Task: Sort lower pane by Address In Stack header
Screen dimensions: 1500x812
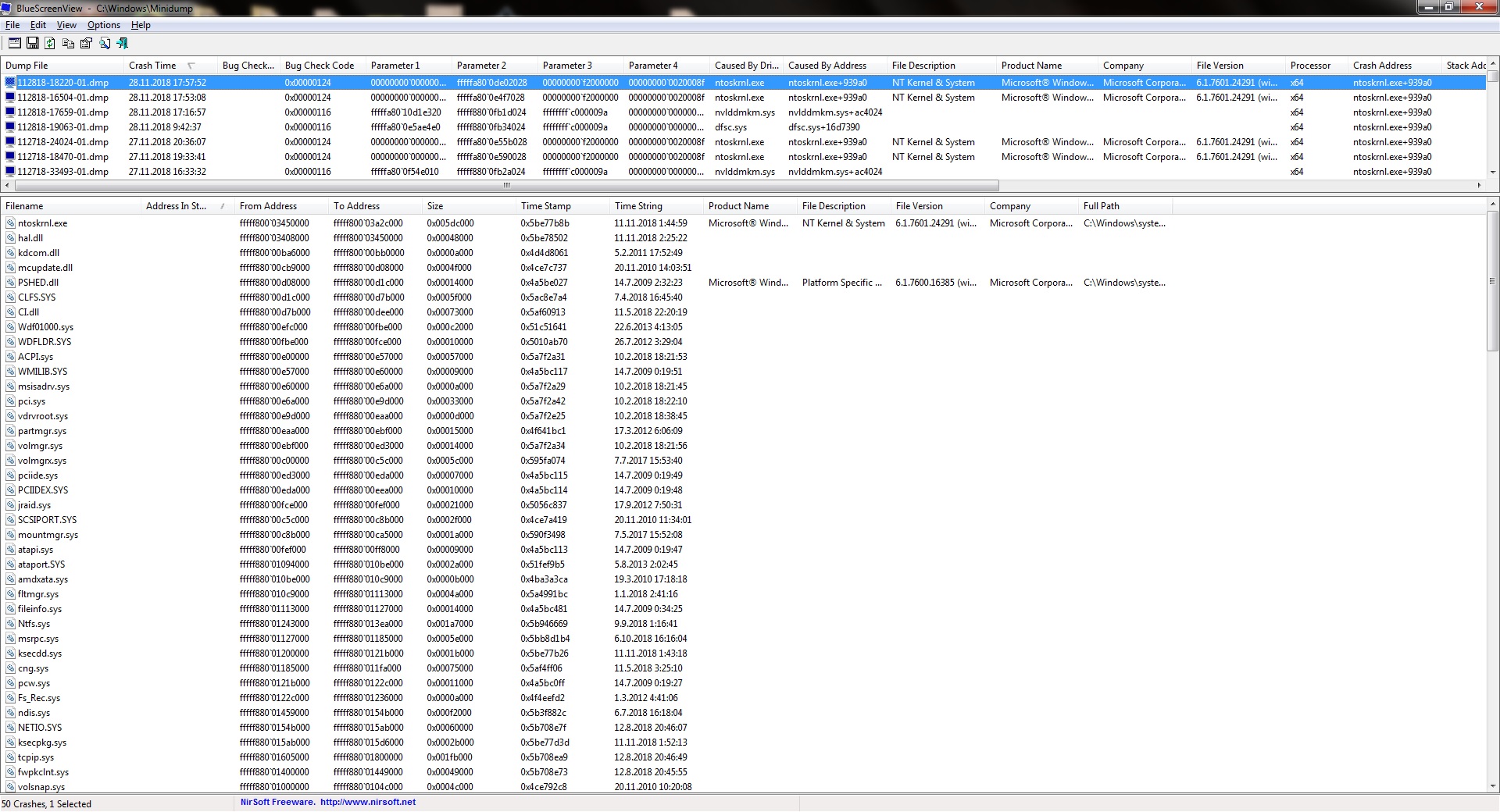Action: tap(187, 206)
